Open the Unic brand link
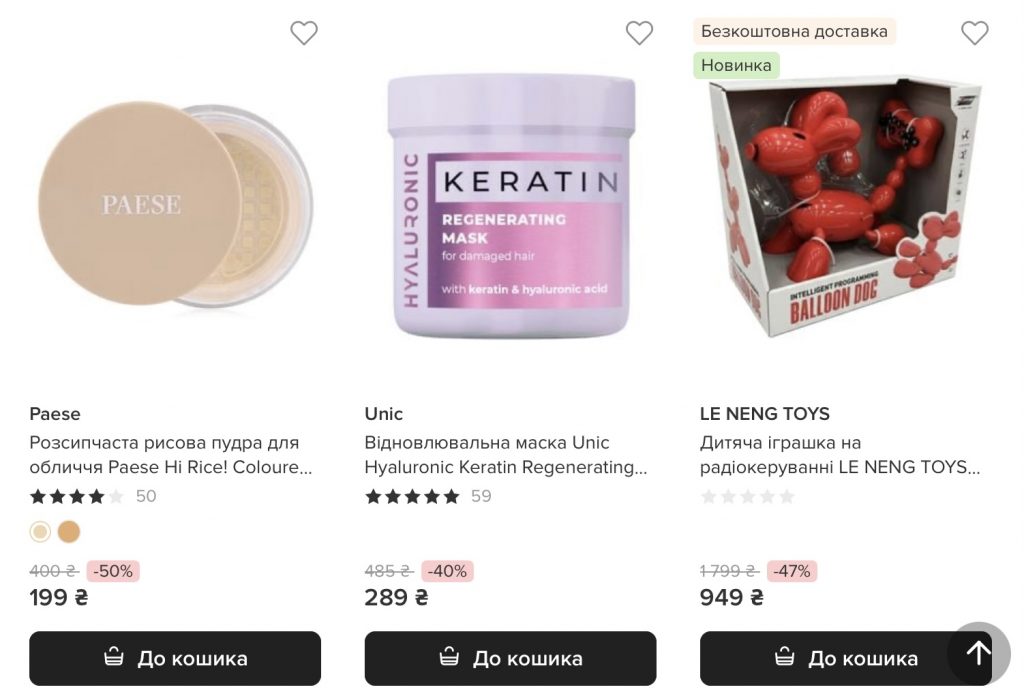This screenshot has width=1024, height=694. pos(384,414)
